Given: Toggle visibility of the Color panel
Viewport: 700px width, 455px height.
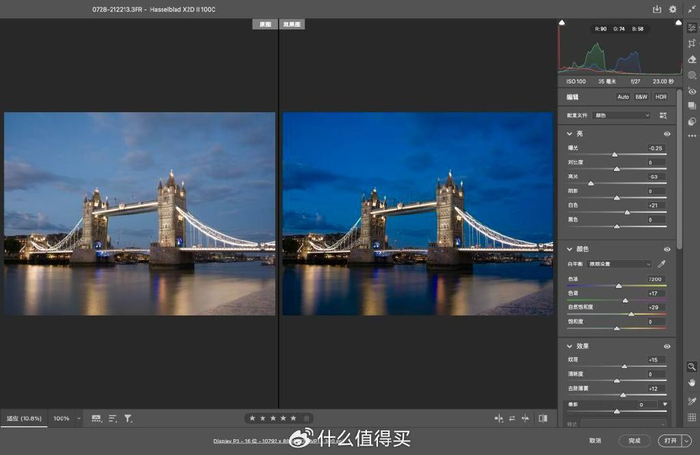Looking at the screenshot, I should tap(667, 249).
